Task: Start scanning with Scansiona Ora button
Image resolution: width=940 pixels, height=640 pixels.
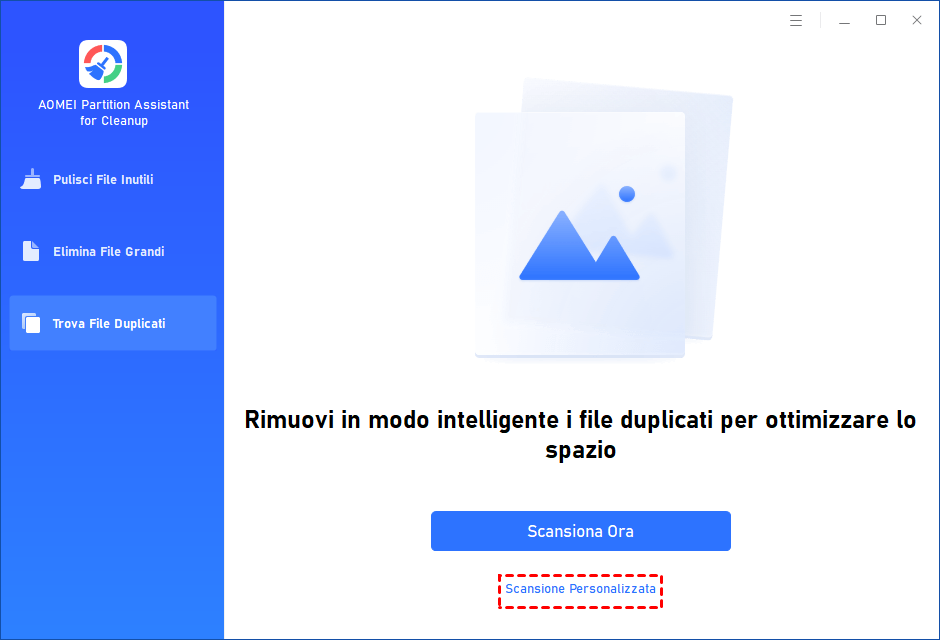Action: point(580,531)
